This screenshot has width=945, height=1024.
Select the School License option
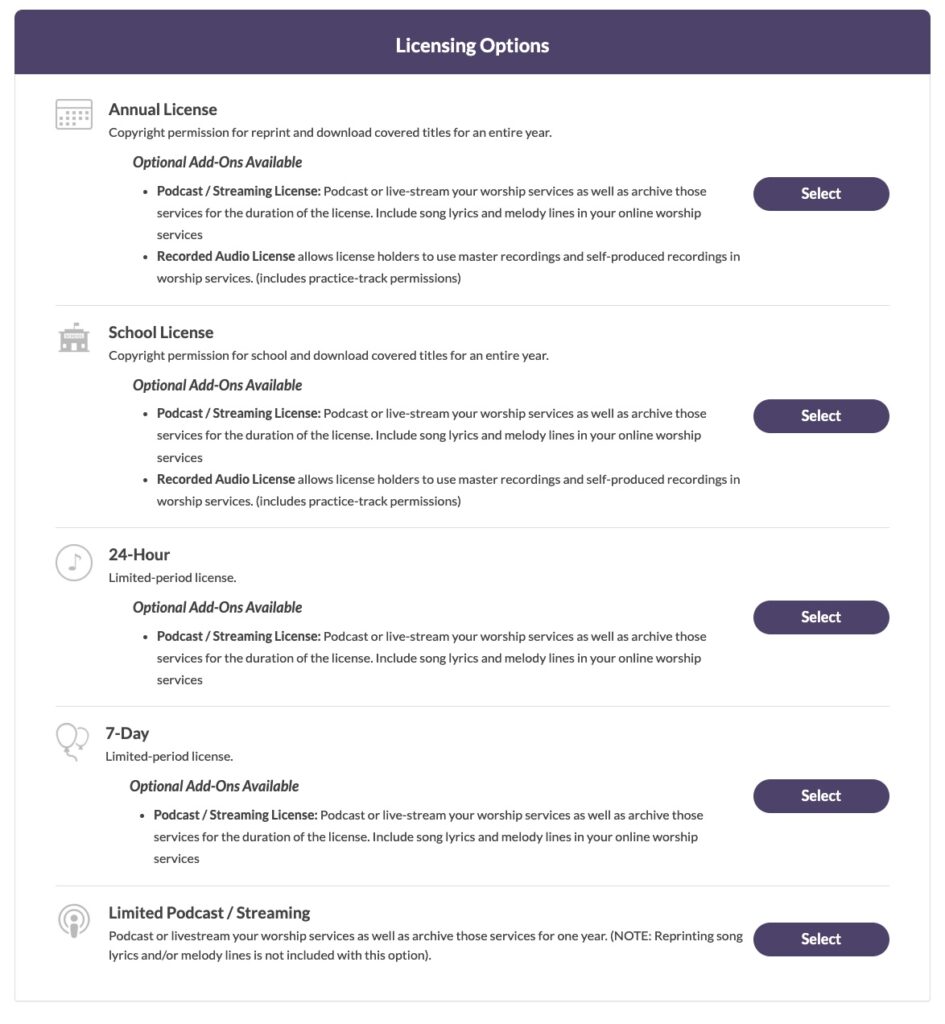click(821, 416)
